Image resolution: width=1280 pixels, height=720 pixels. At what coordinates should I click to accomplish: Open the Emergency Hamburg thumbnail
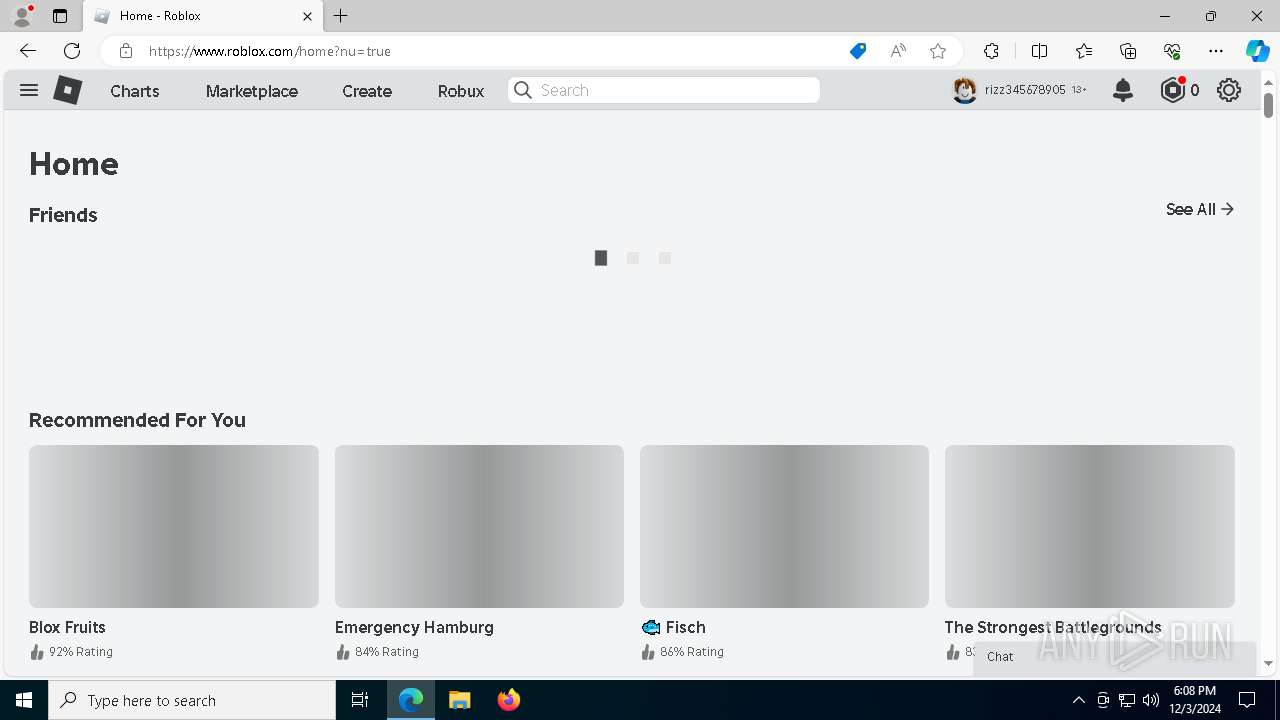(479, 526)
